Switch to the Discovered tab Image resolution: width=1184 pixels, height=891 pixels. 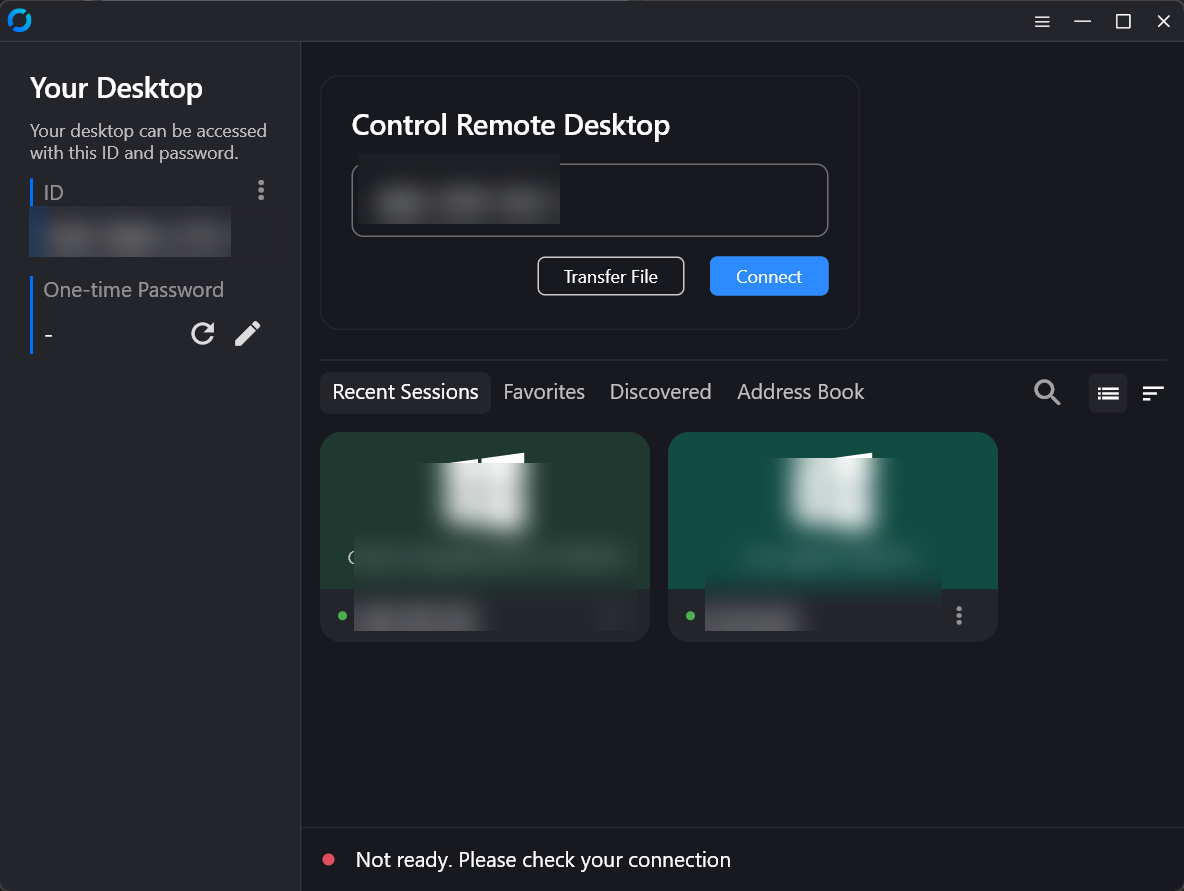pyautogui.click(x=660, y=392)
